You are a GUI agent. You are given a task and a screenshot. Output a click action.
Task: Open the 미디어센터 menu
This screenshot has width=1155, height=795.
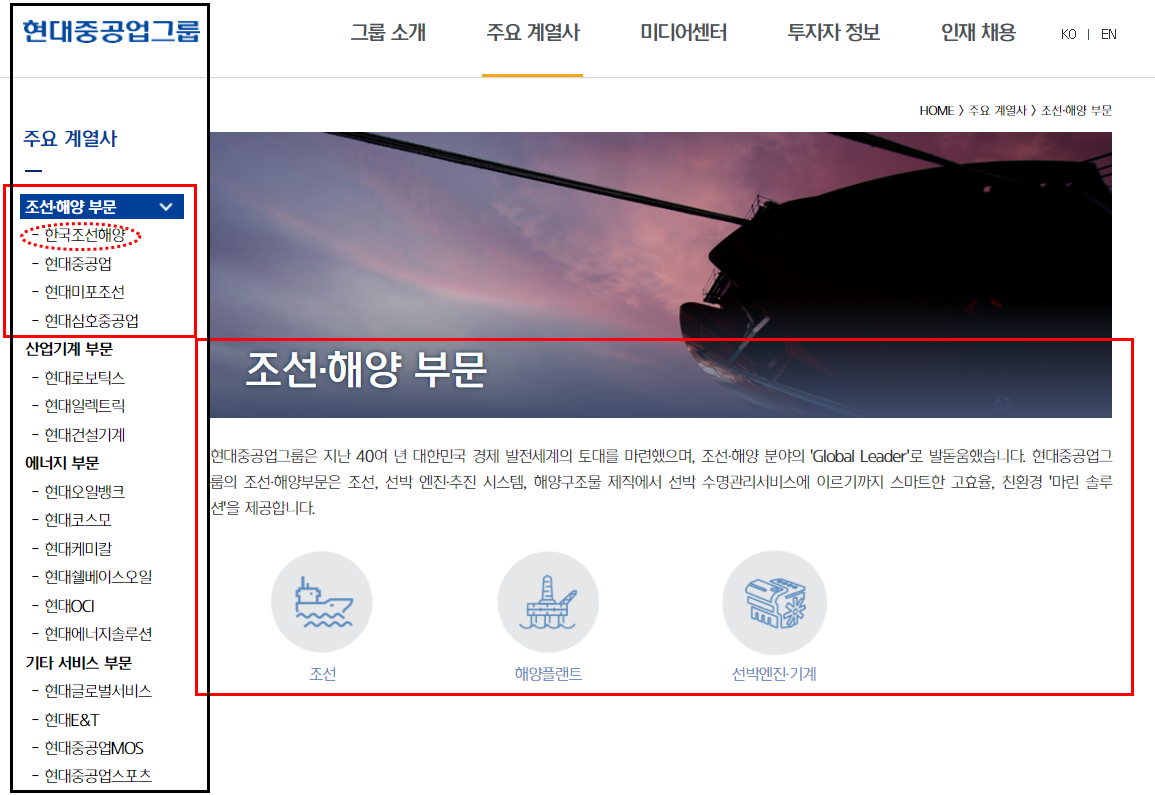tap(683, 32)
